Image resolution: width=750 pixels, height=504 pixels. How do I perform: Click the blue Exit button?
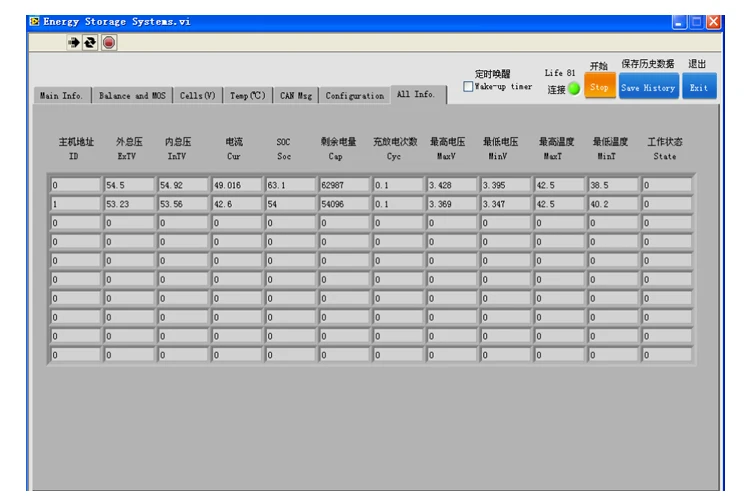(699, 88)
